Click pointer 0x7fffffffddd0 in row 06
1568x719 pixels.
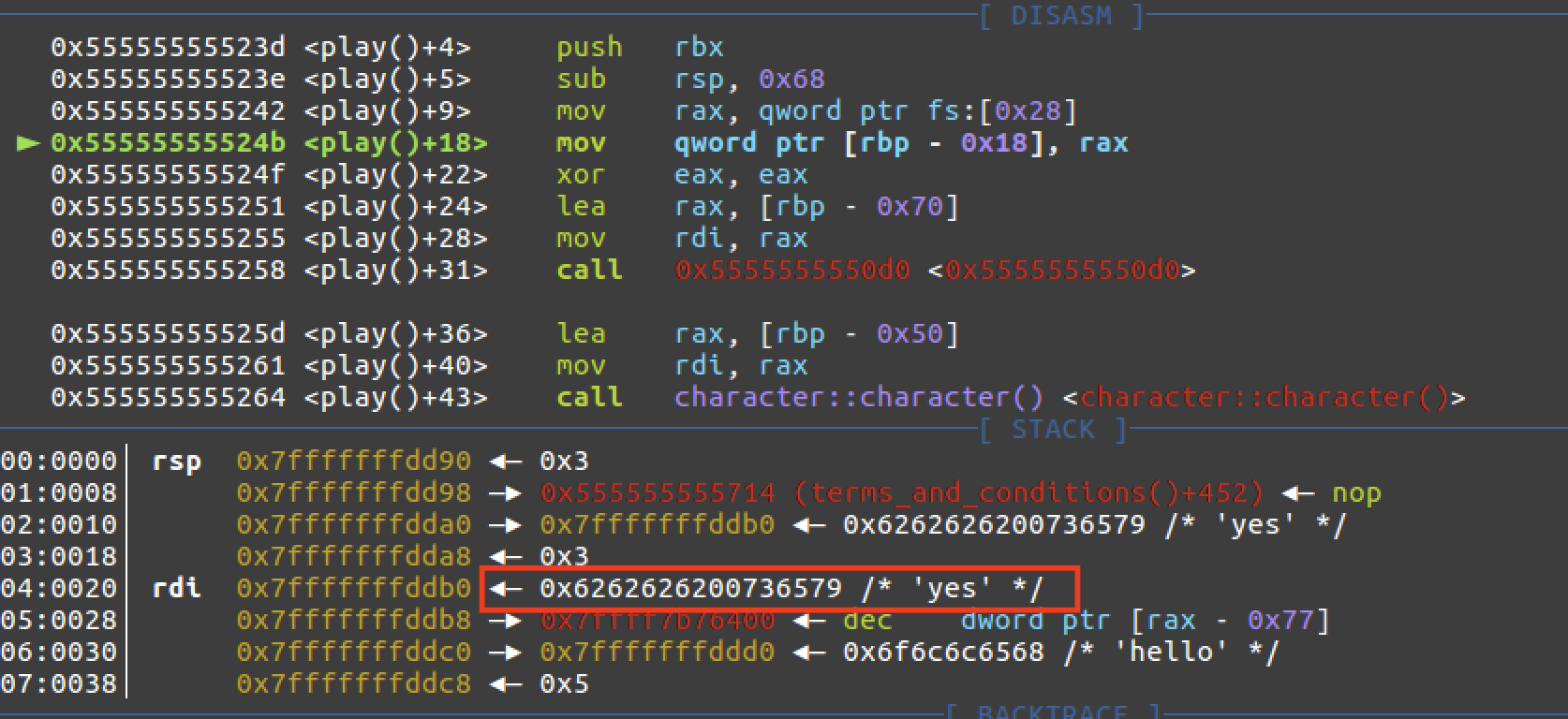(657, 652)
